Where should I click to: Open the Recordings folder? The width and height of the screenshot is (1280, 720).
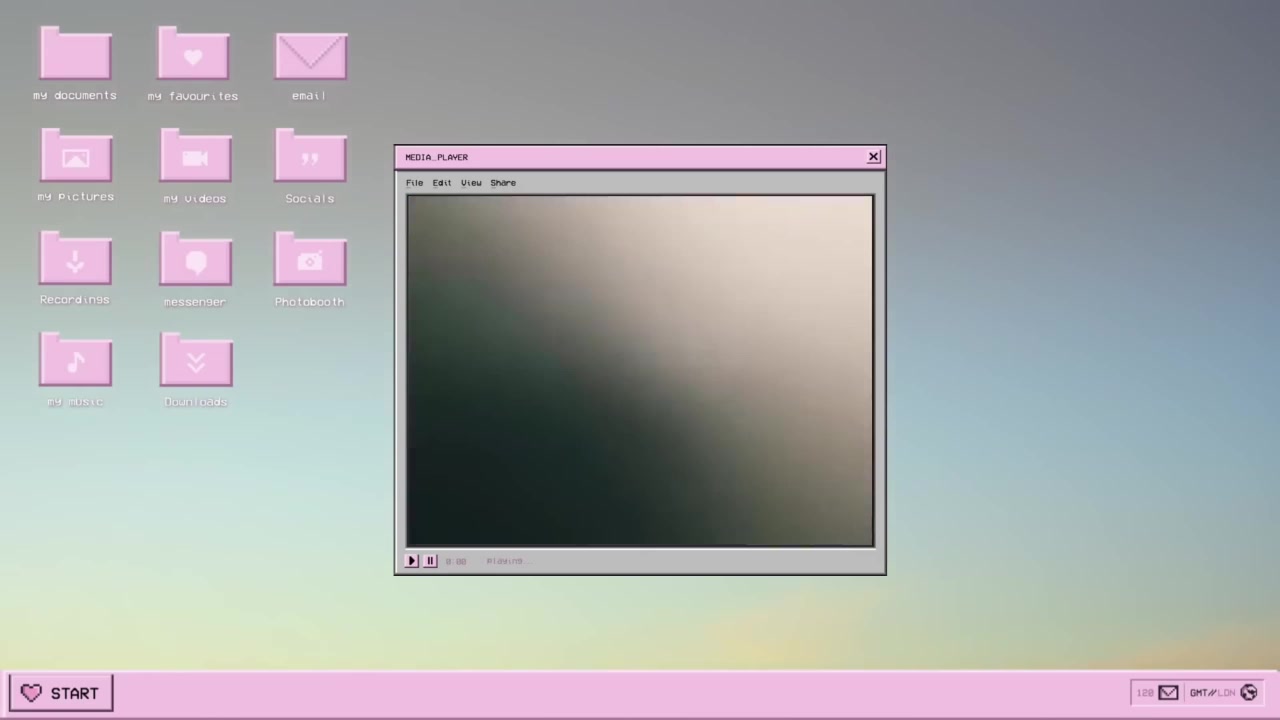[x=75, y=260]
